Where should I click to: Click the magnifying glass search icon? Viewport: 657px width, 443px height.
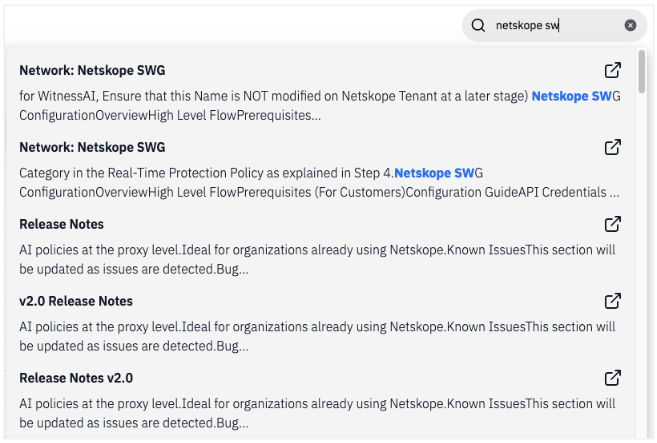pyautogui.click(x=478, y=25)
